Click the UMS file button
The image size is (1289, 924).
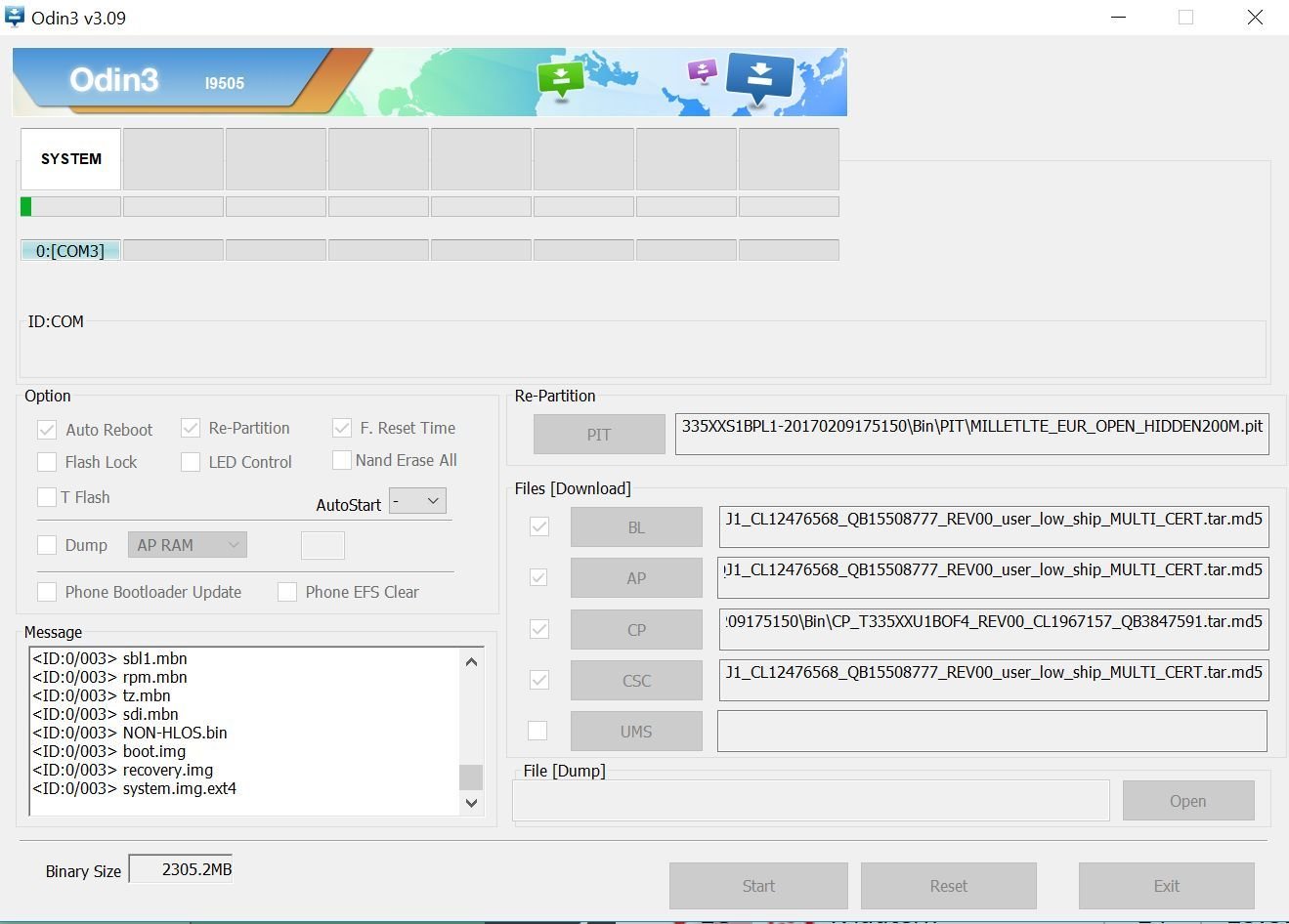point(636,732)
